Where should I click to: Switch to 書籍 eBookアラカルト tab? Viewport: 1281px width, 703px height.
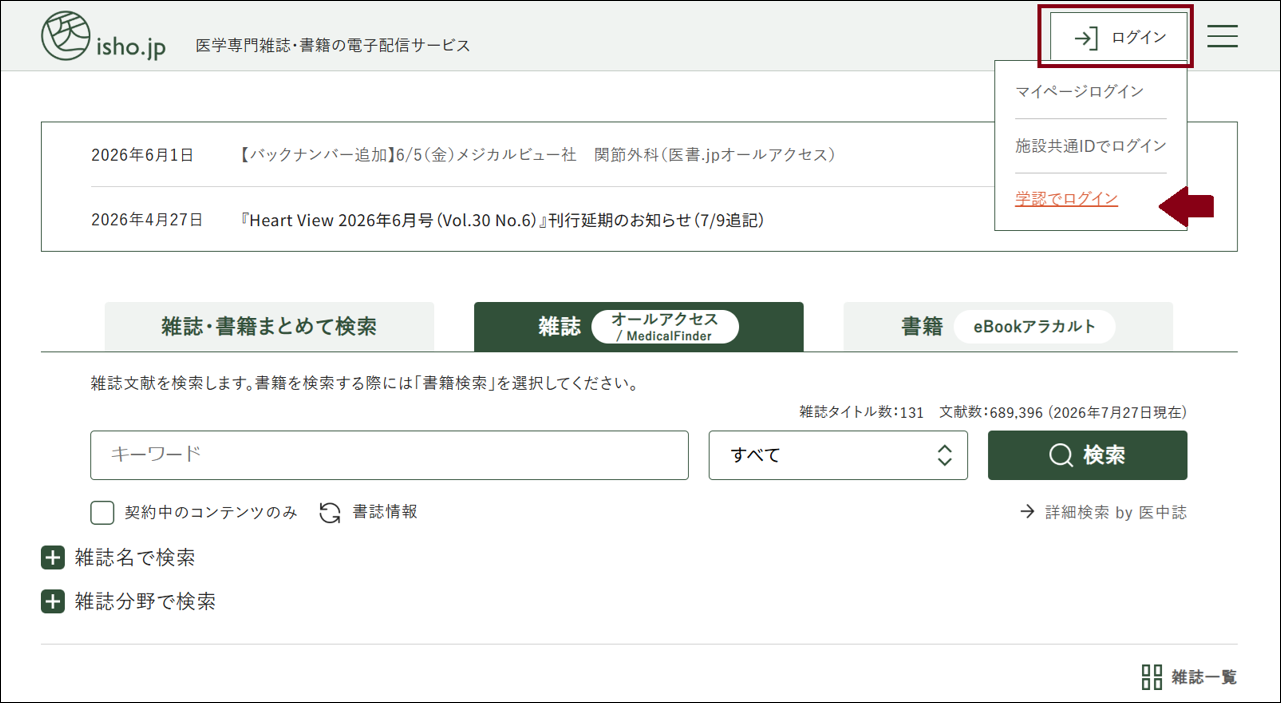point(1008,327)
